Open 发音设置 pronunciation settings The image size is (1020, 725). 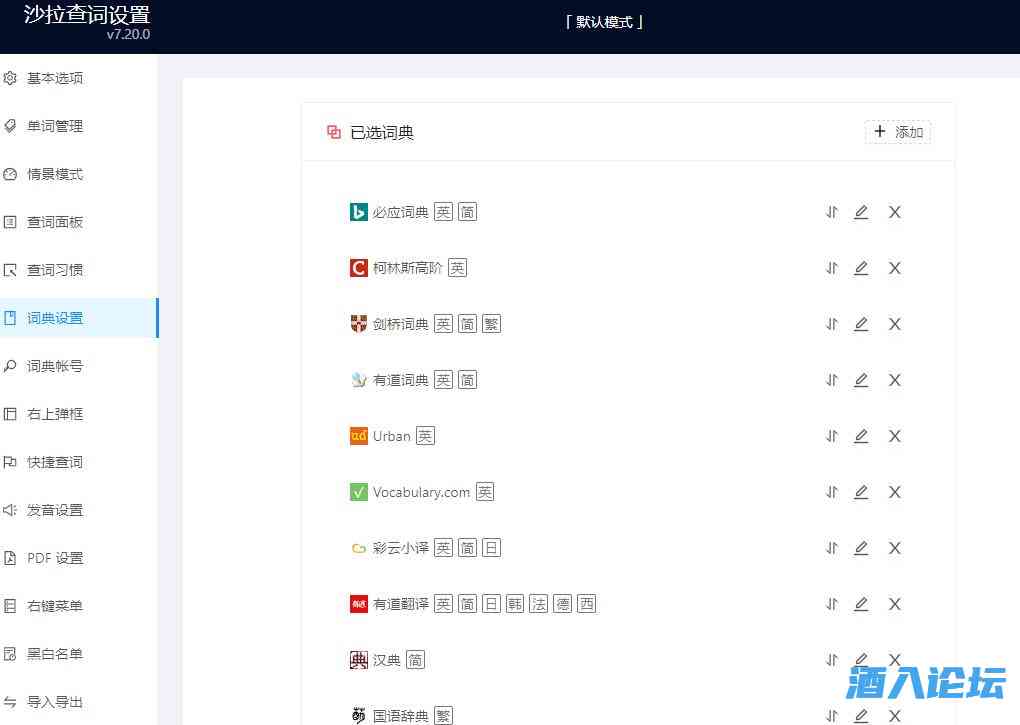click(78, 510)
